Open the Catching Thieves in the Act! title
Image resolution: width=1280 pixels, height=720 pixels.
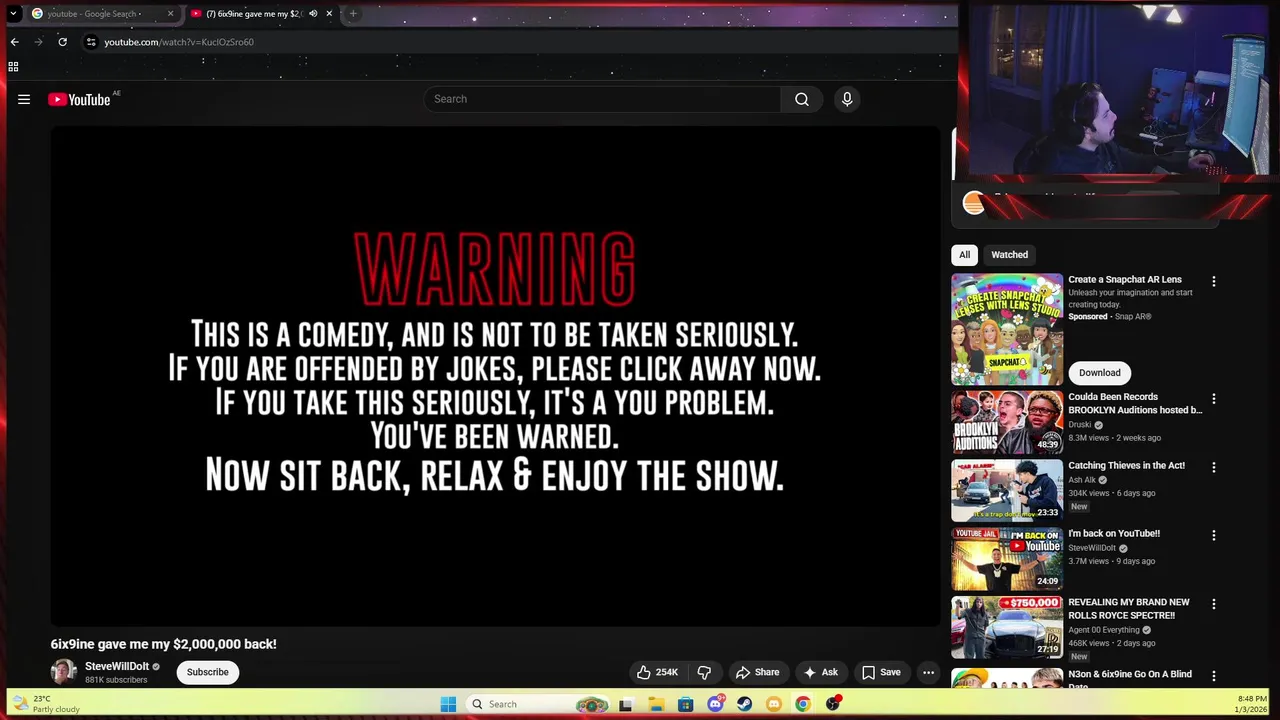1127,466
